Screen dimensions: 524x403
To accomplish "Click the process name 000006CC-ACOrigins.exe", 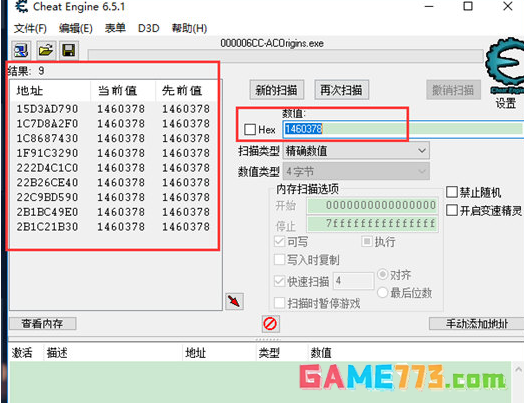I will (x=272, y=43).
